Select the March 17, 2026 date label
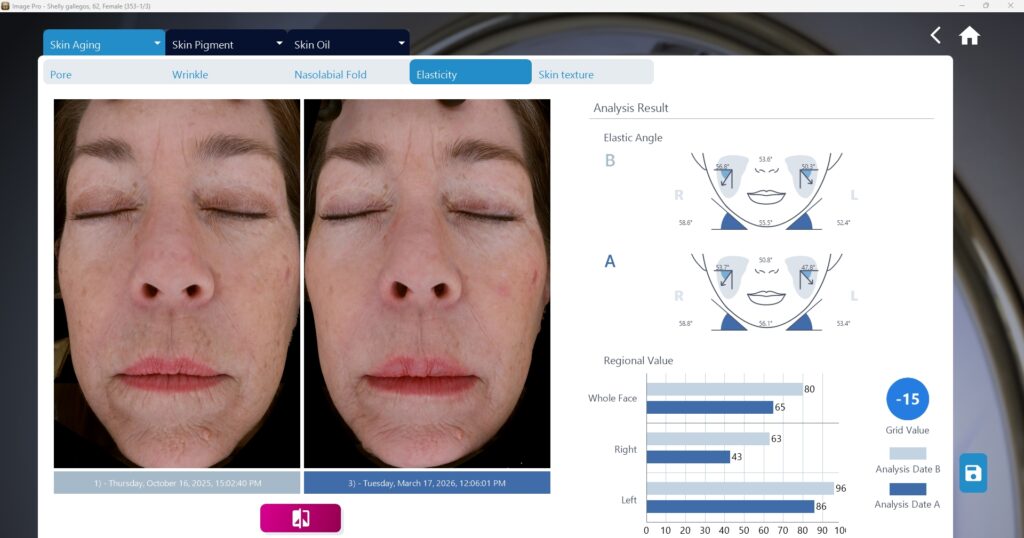The width and height of the screenshot is (1024, 538). (x=427, y=483)
